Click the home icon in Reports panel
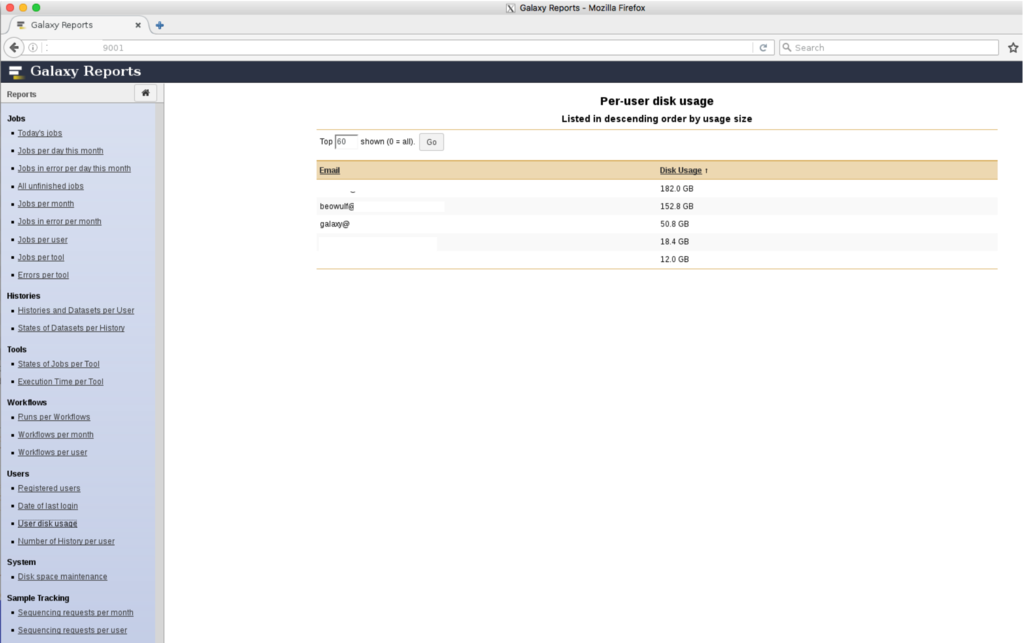The height and width of the screenshot is (643, 1023). pyautogui.click(x=145, y=93)
